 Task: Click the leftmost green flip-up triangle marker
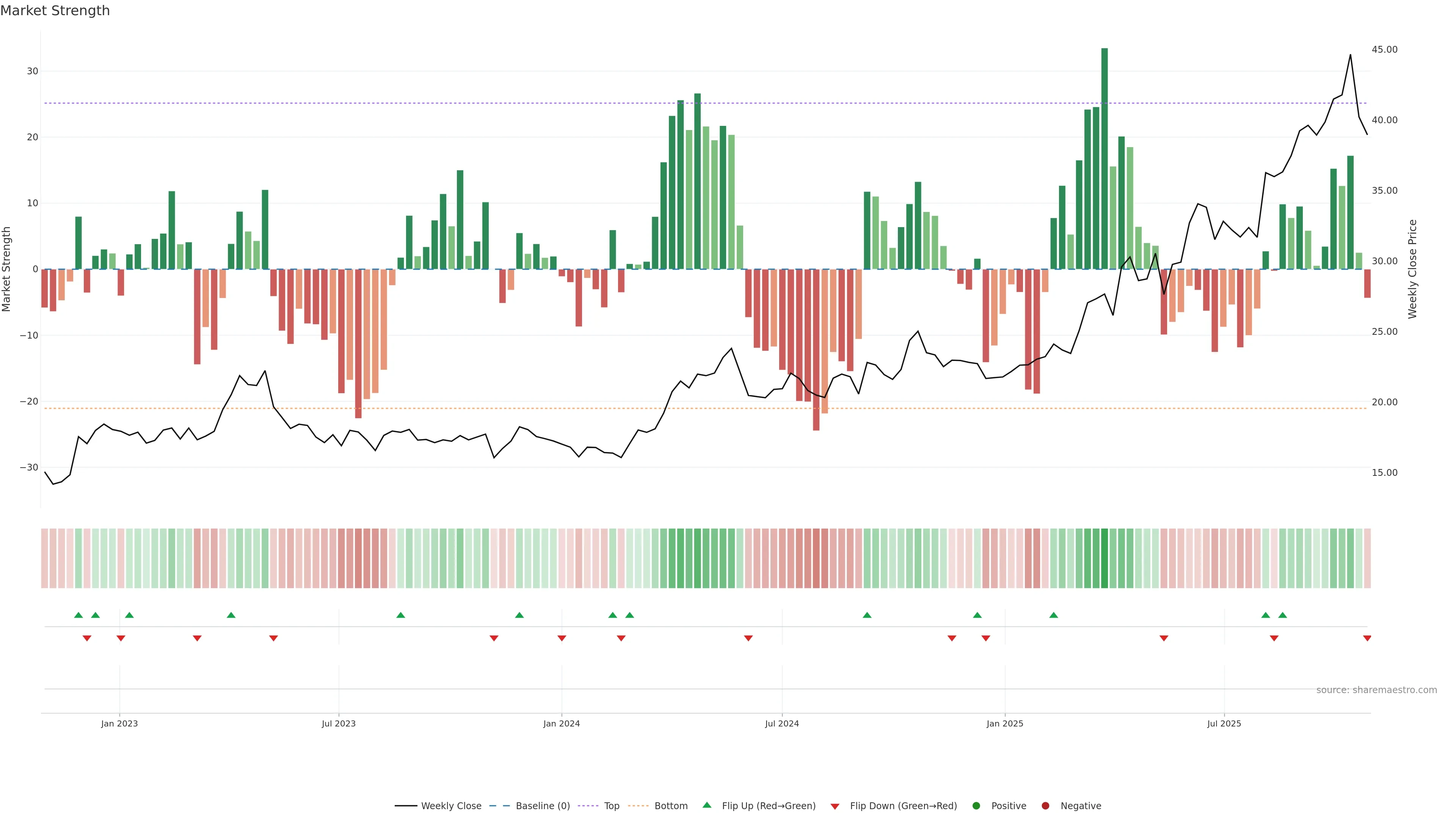(78, 615)
